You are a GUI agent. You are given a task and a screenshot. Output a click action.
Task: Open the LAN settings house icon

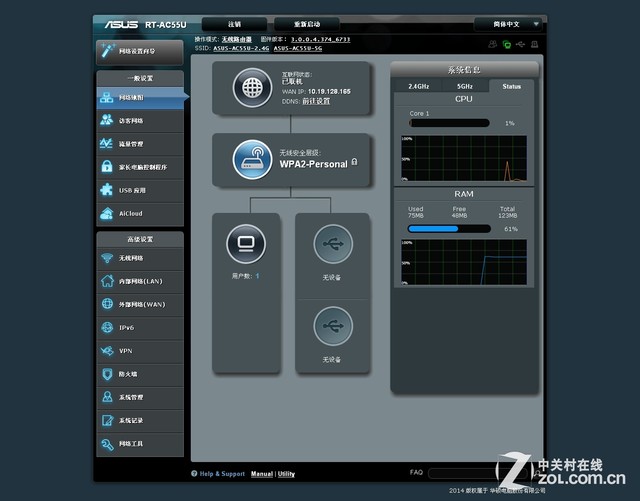coord(107,281)
